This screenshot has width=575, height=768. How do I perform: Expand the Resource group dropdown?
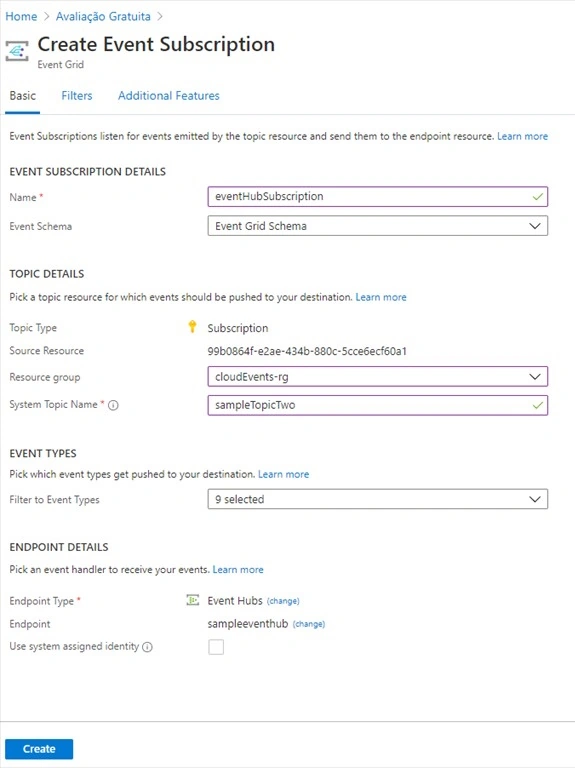pyautogui.click(x=378, y=377)
